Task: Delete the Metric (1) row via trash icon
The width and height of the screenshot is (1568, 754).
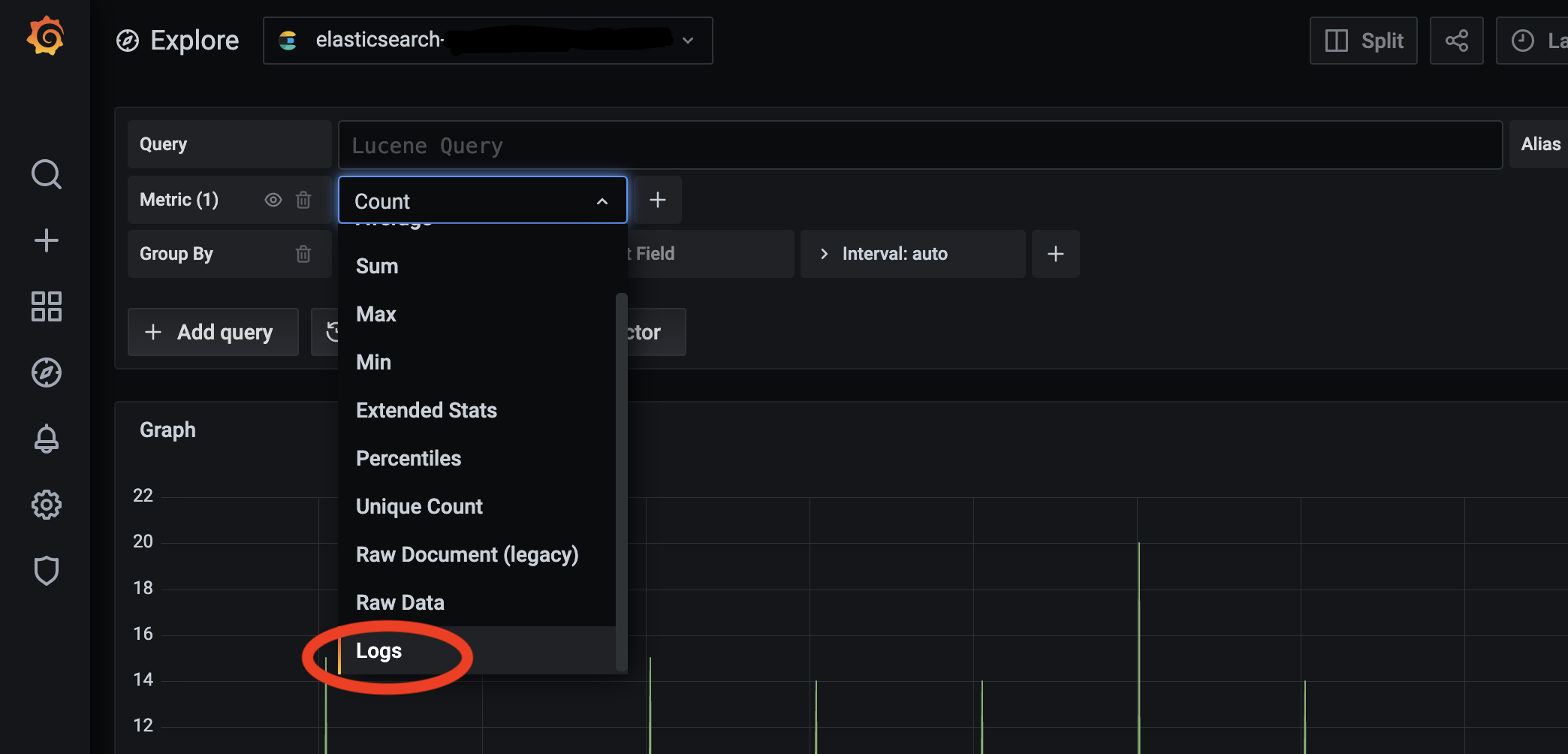Action: click(x=303, y=200)
